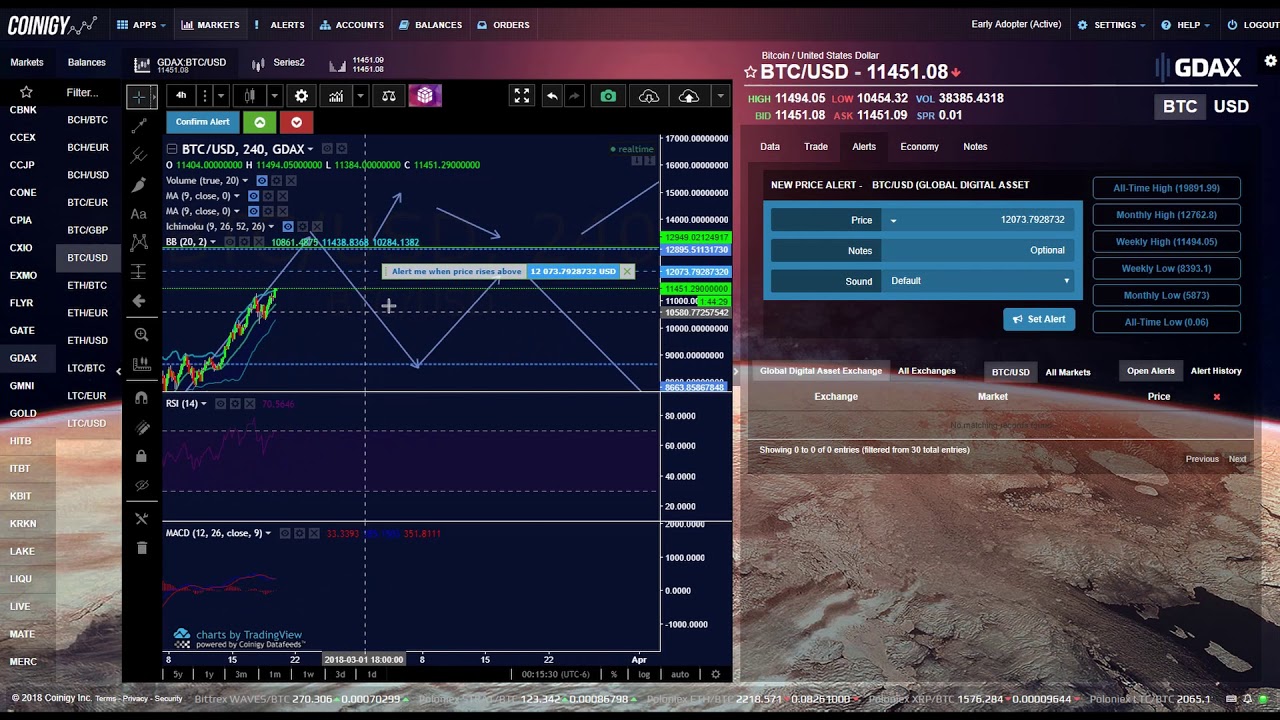Viewport: 1280px width, 720px height.
Task: Select the trend line drawing tool
Action: (x=139, y=126)
